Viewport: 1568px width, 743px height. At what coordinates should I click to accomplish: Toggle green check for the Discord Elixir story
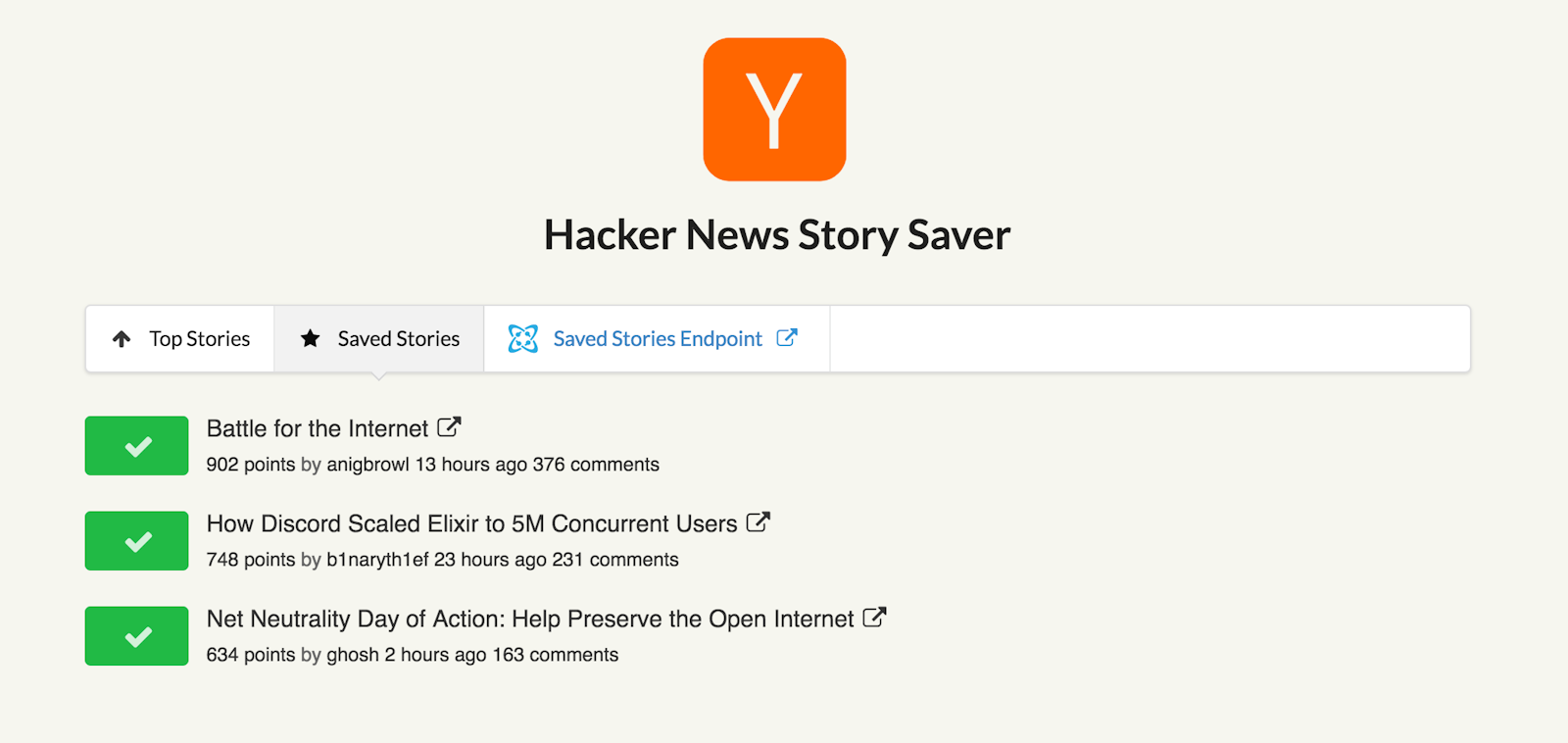tap(136, 541)
